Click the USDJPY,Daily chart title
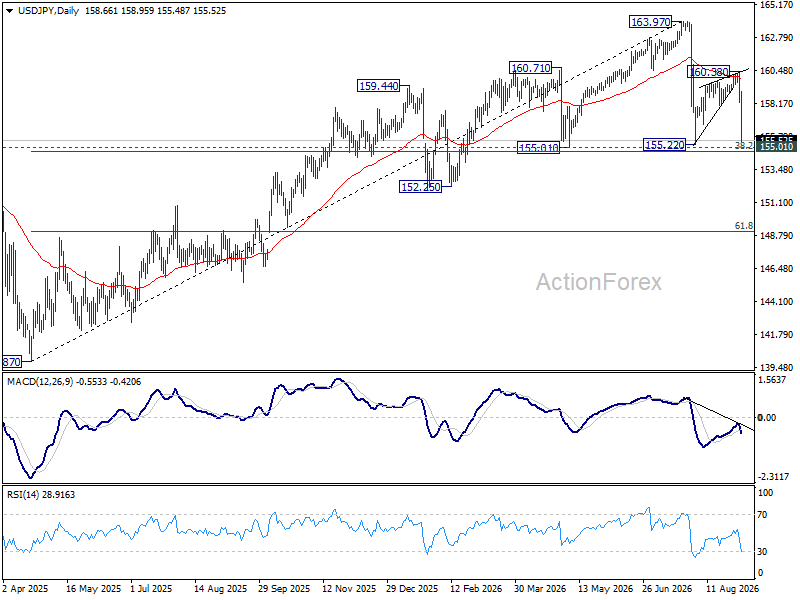 48,11
